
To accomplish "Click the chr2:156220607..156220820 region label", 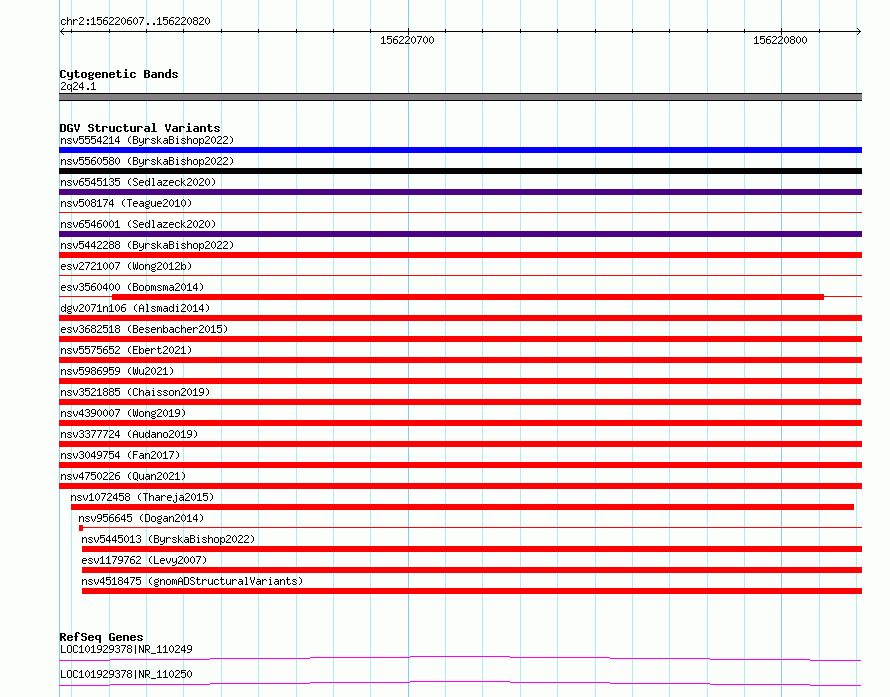I will [135, 21].
